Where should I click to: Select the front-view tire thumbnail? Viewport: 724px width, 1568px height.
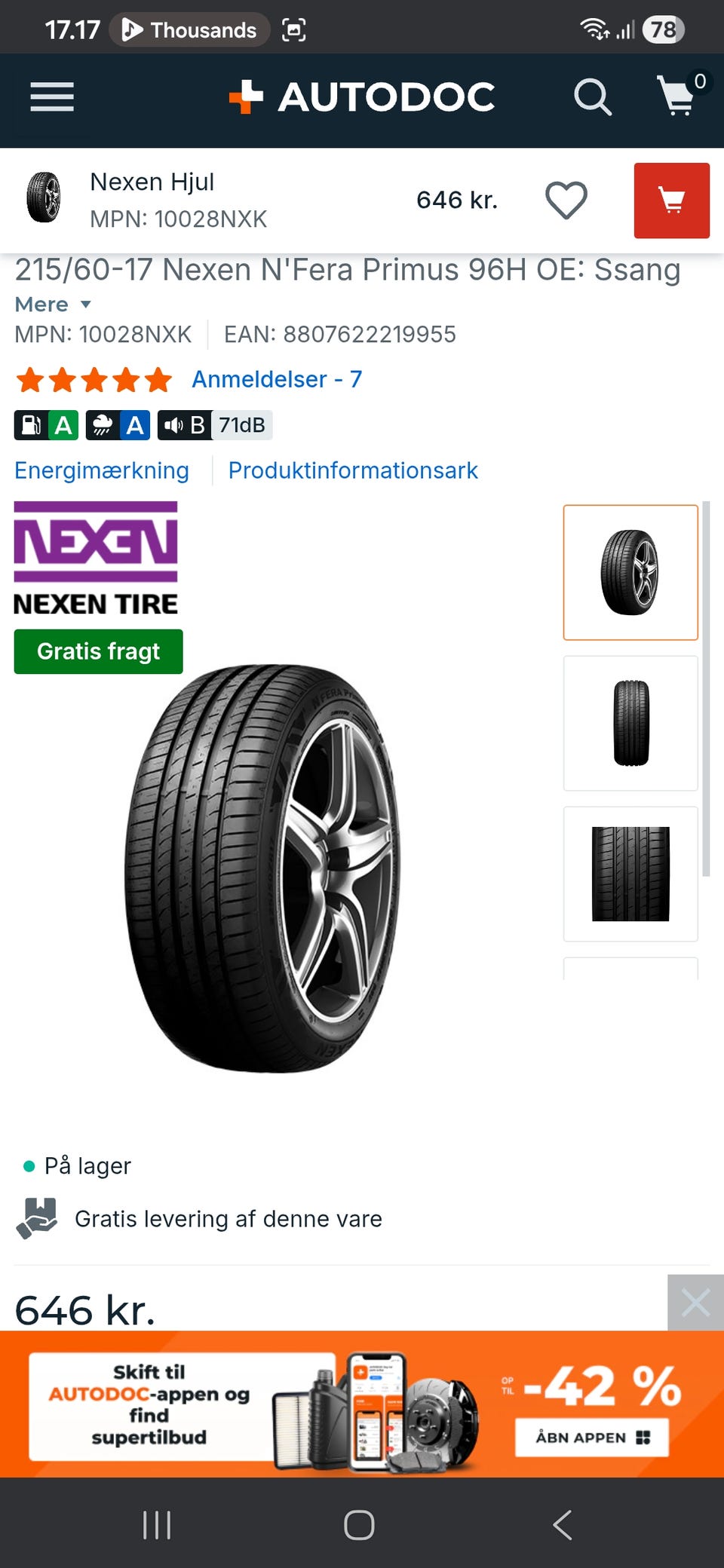pos(630,724)
